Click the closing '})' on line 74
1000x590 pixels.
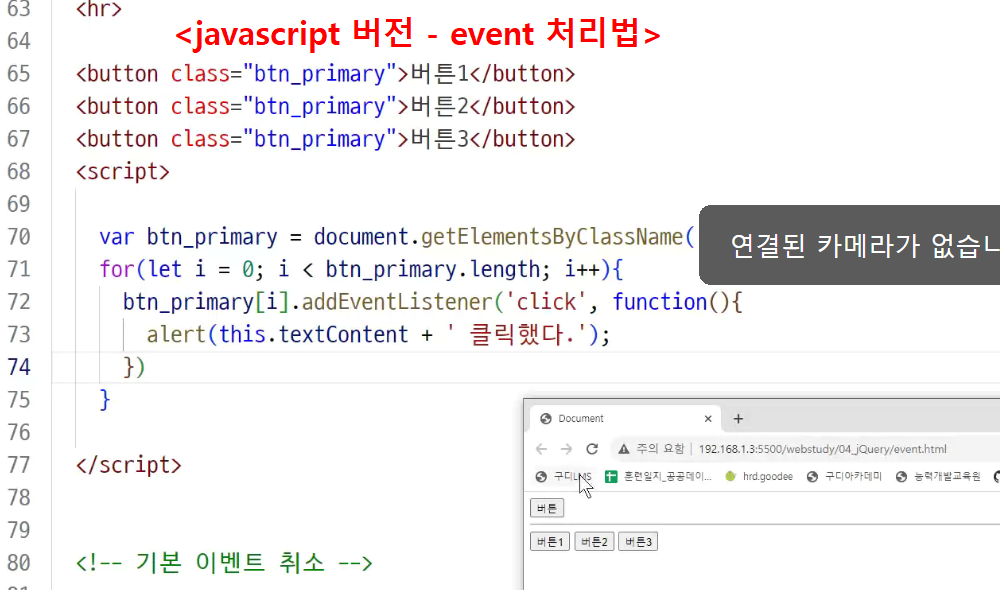point(134,367)
